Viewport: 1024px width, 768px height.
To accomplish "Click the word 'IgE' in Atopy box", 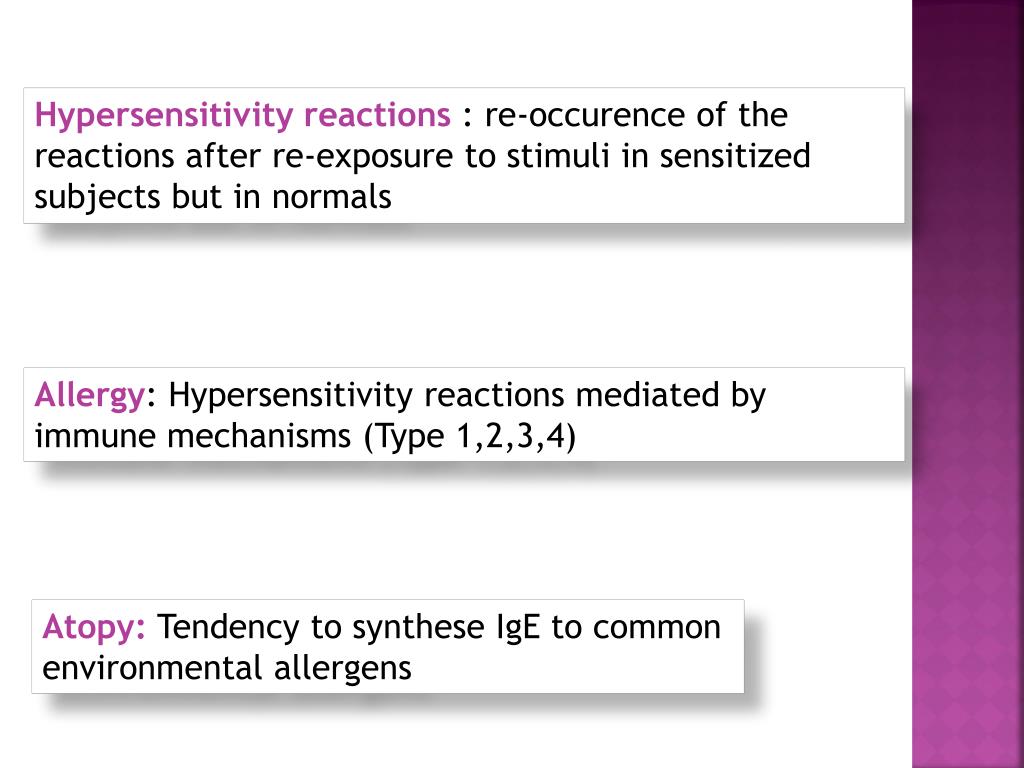I will (519, 628).
